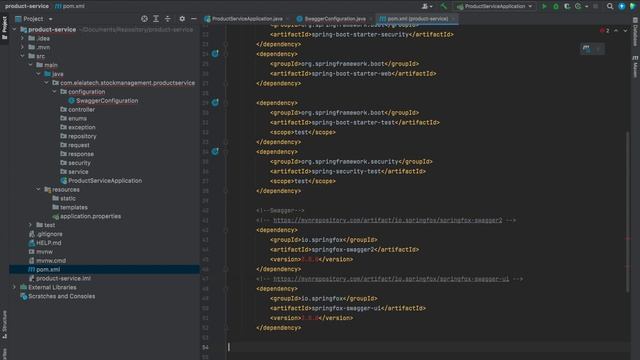Select ProductServiceApplication class in tree

[x=101, y=181]
